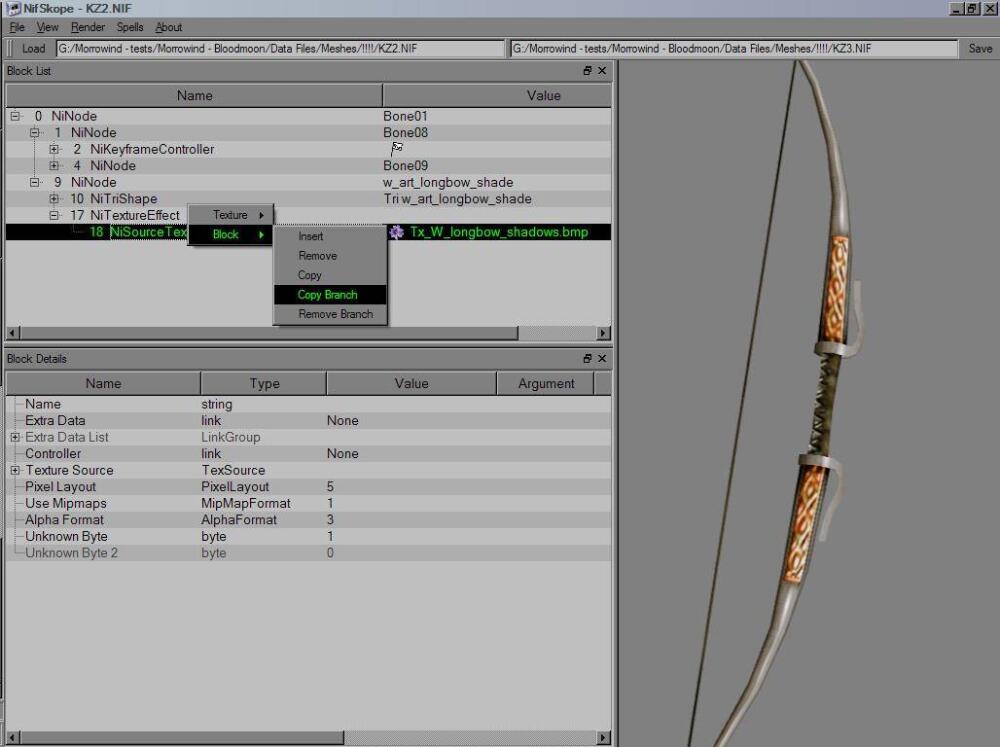Click the Block Details horizontal scrollbar thumb
The image size is (1000, 747).
coord(182,738)
